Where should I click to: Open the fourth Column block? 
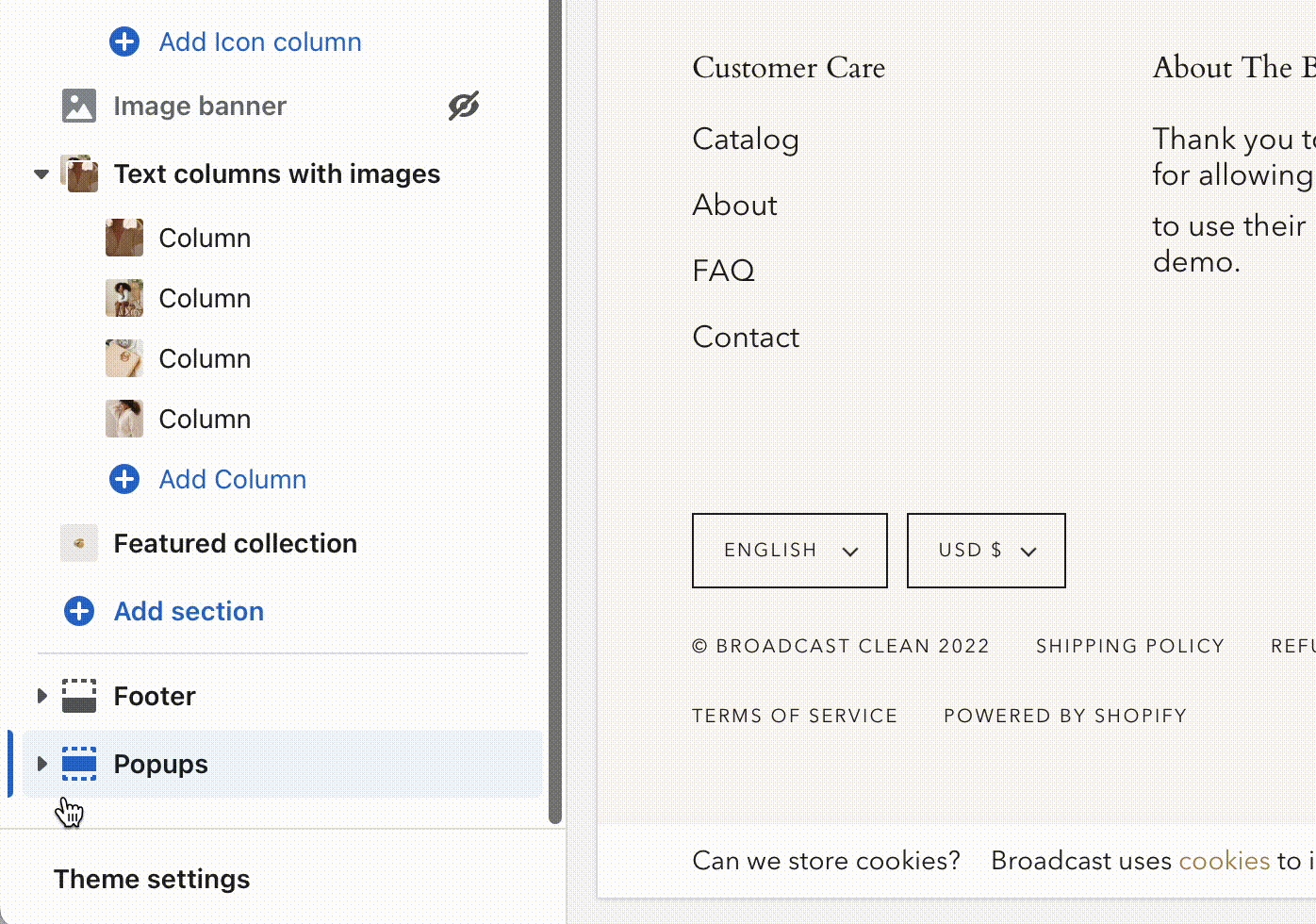click(205, 419)
